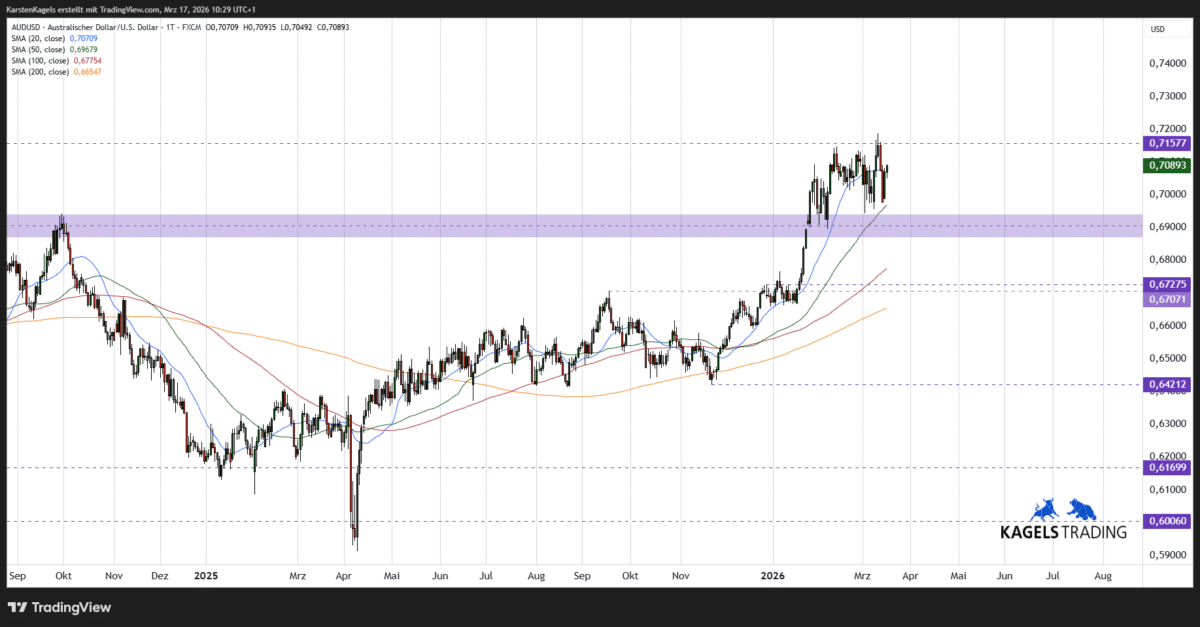Click the blue SMA 20 value 0,70709
This screenshot has height=627, width=1200.
tap(84, 38)
